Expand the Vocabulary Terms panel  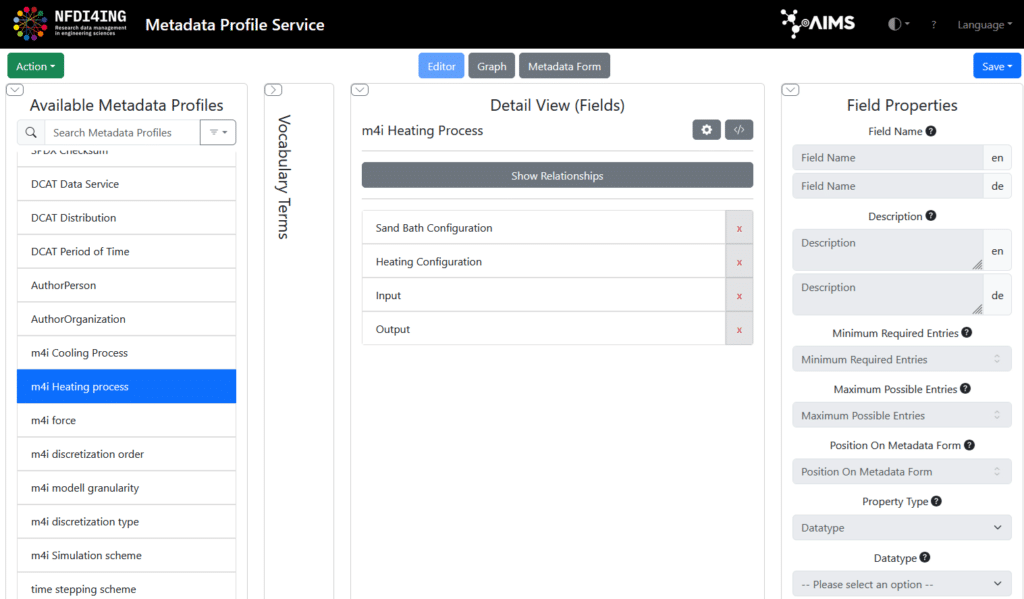click(x=273, y=90)
